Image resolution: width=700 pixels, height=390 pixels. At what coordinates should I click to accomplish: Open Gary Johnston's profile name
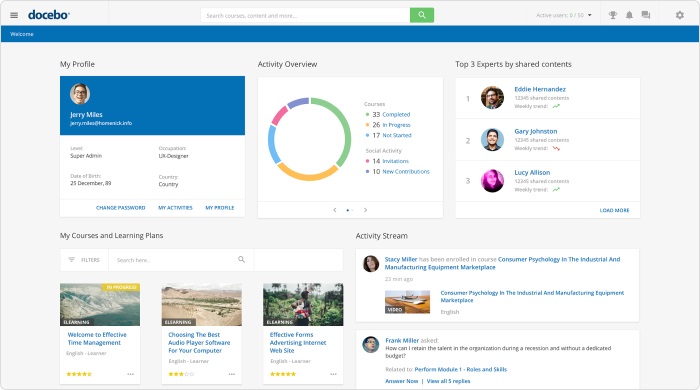[x=536, y=131]
